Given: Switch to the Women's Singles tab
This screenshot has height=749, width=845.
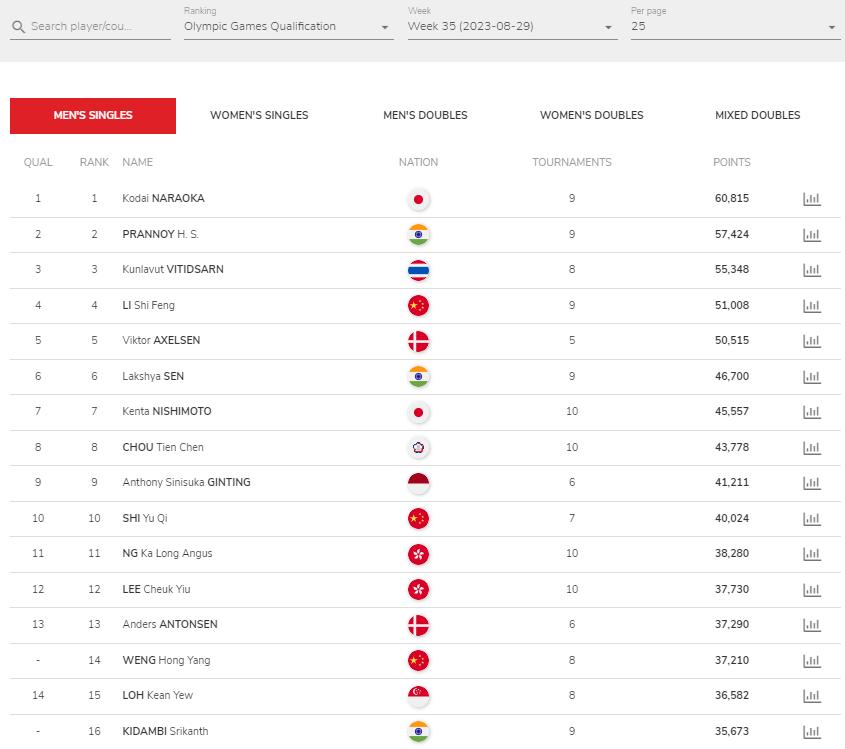Looking at the screenshot, I should (x=259, y=115).
